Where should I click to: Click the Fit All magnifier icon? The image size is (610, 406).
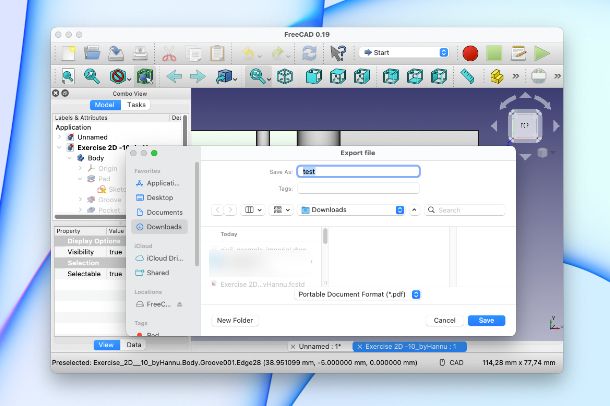coord(68,76)
